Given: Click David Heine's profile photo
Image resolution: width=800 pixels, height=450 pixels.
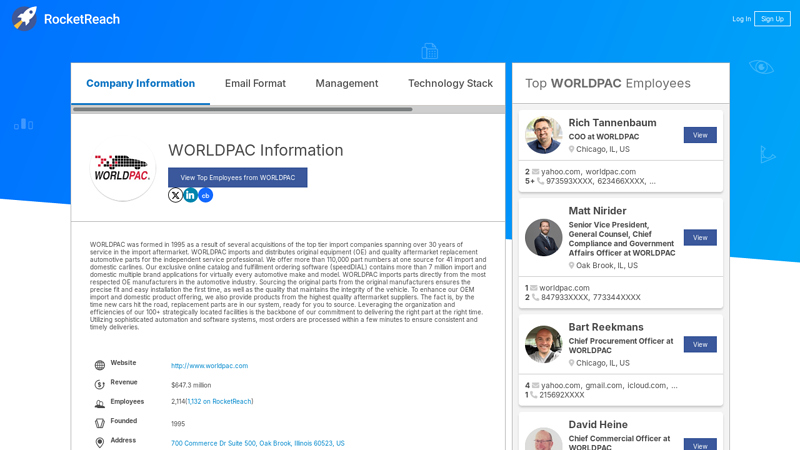Looking at the screenshot, I should click(543, 439).
